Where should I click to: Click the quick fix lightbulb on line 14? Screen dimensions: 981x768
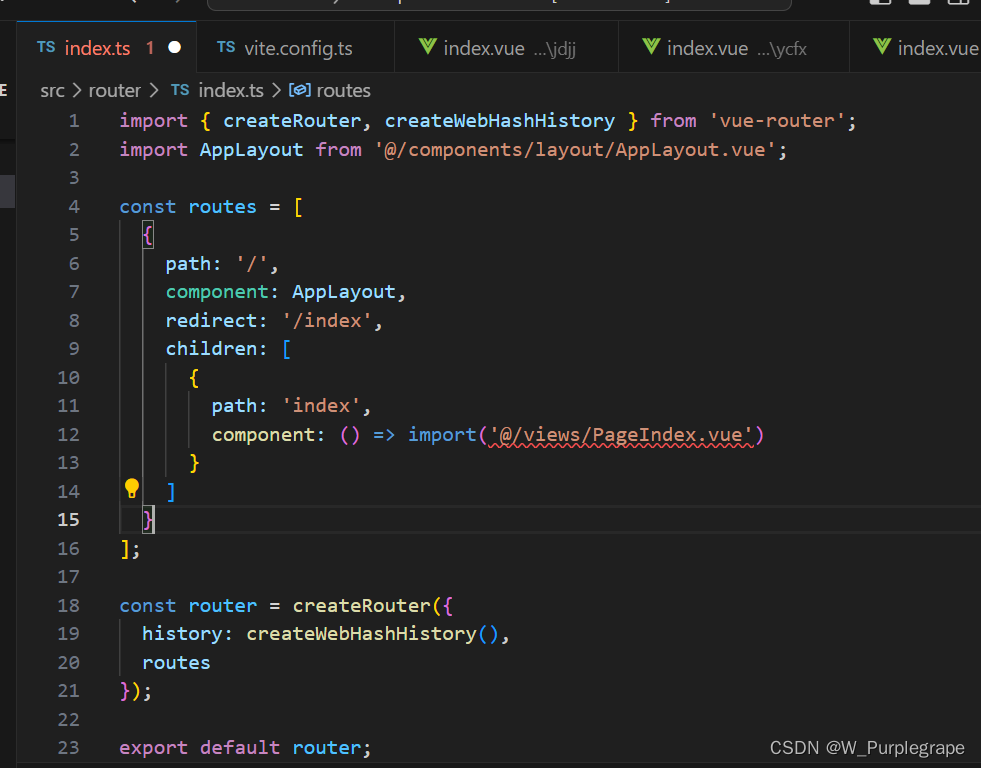tap(131, 488)
